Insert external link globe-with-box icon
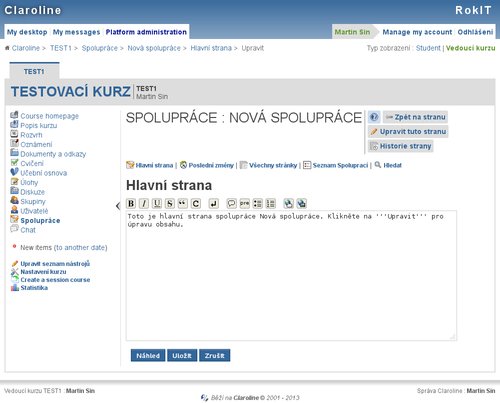The height and width of the screenshot is (403, 500). point(301,203)
